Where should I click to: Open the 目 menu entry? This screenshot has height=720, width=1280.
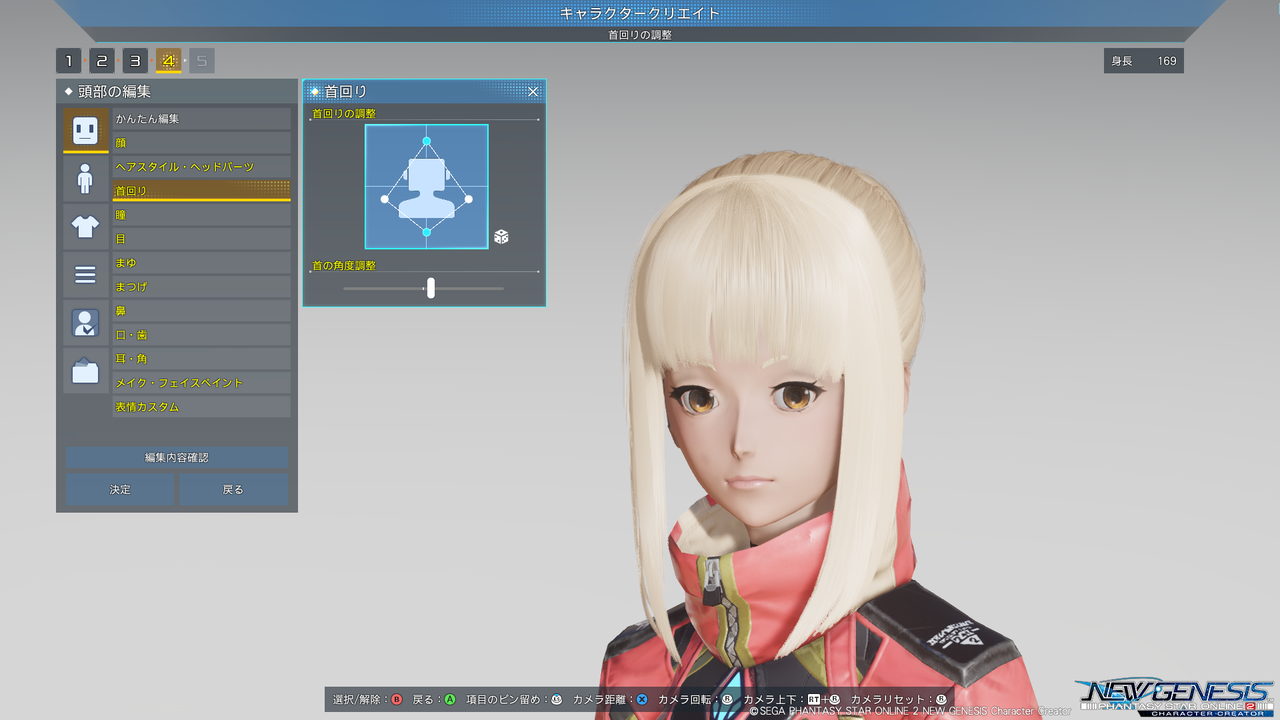(x=201, y=239)
